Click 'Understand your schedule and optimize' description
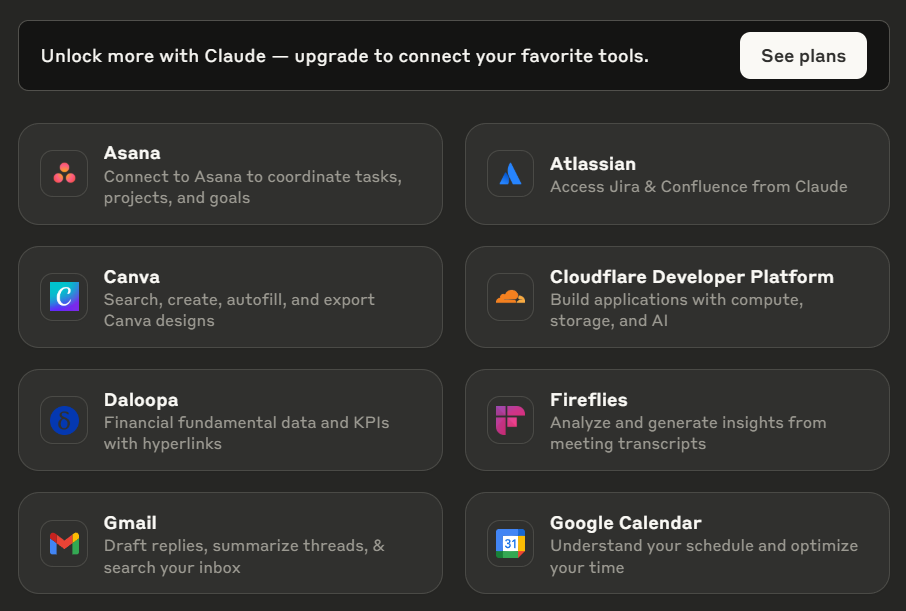This screenshot has width=906, height=611. pos(704,557)
